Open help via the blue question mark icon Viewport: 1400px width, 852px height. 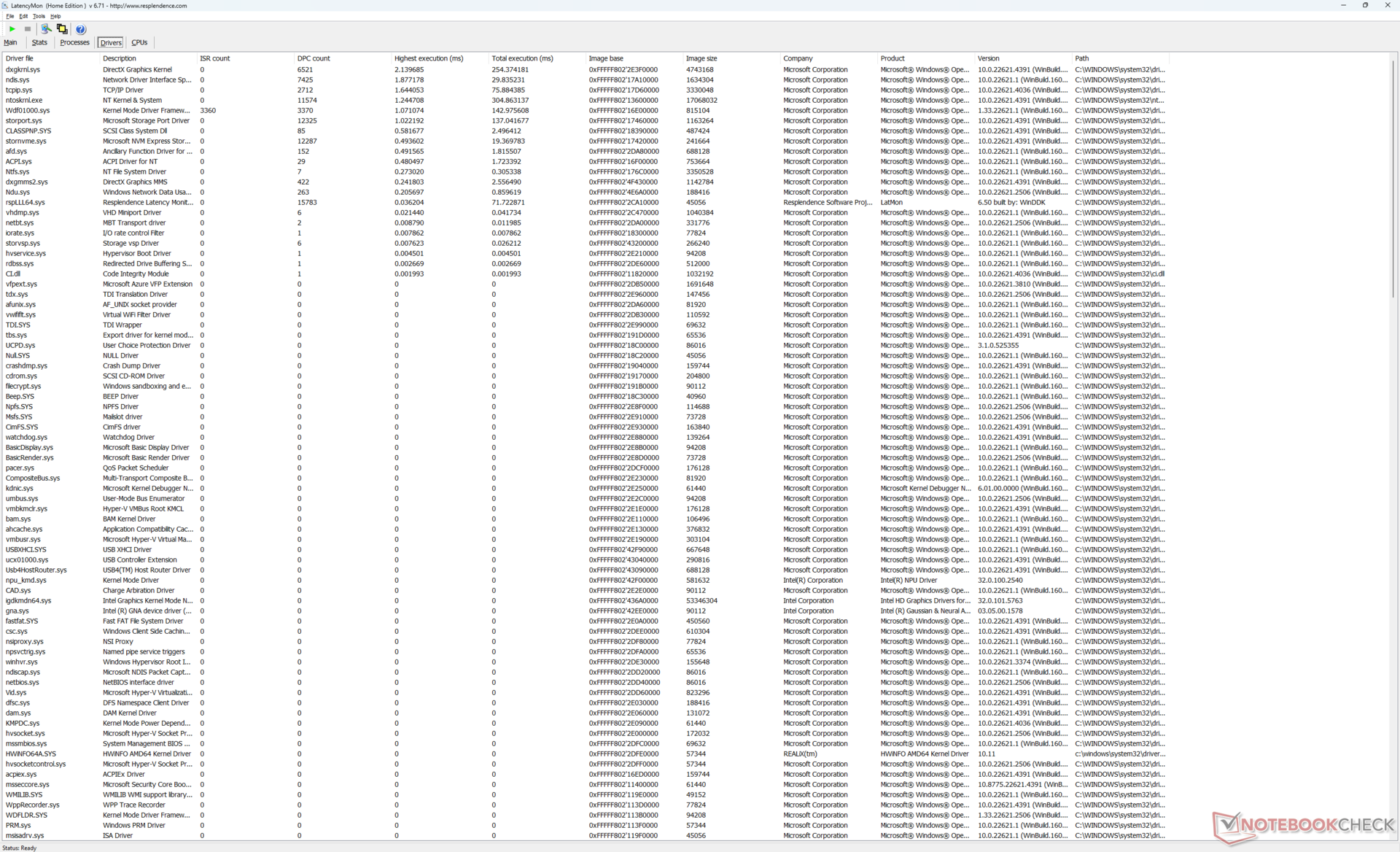coord(81,29)
